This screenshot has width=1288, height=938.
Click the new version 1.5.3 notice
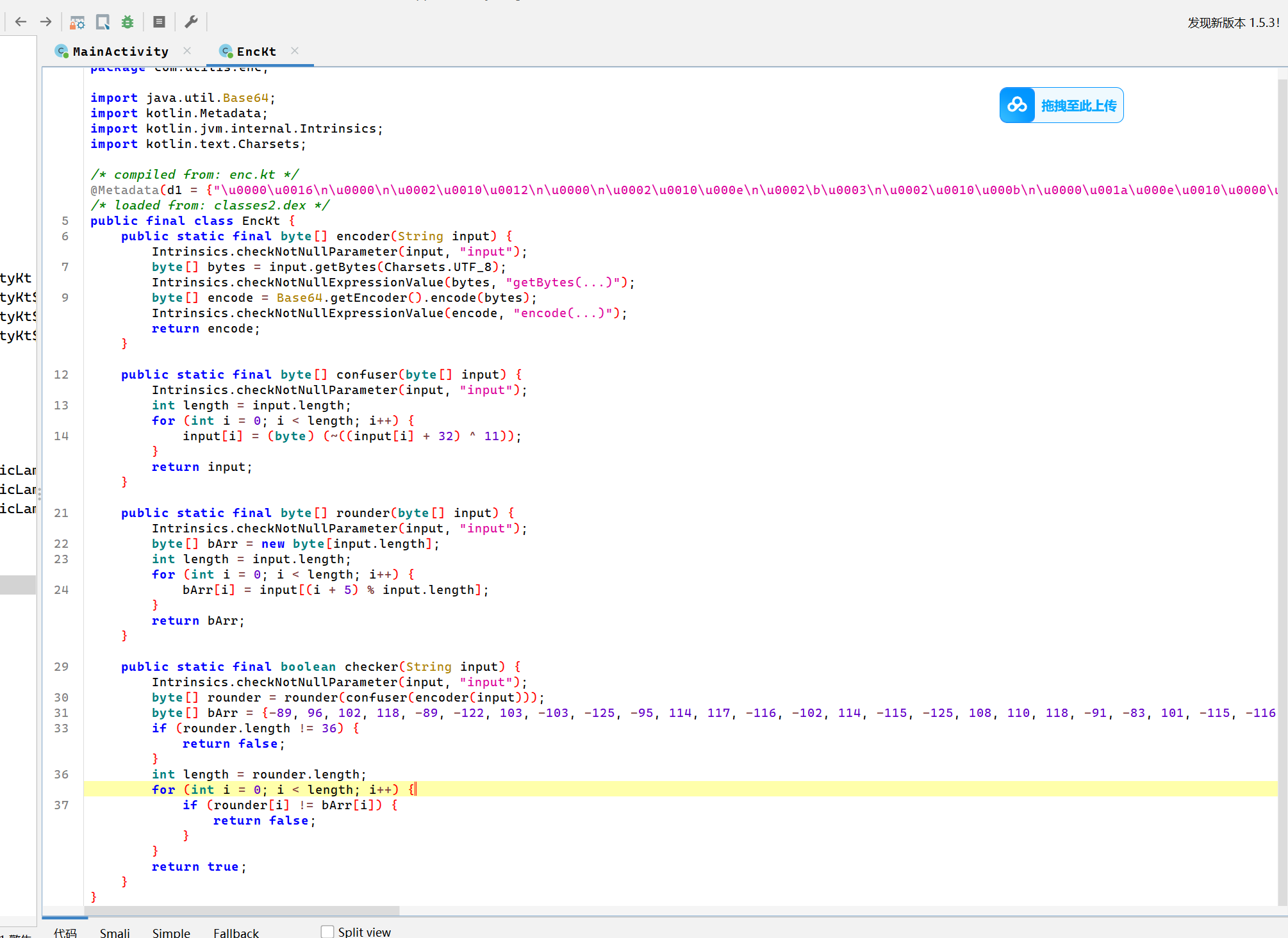click(x=1233, y=22)
